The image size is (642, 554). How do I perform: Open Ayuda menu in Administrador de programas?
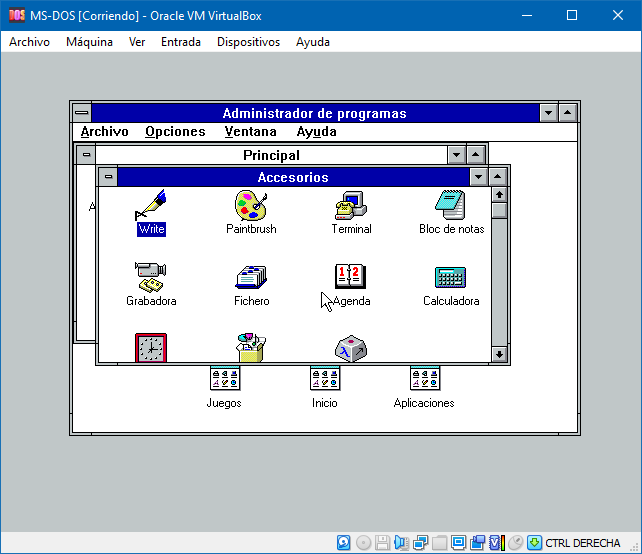pos(316,131)
